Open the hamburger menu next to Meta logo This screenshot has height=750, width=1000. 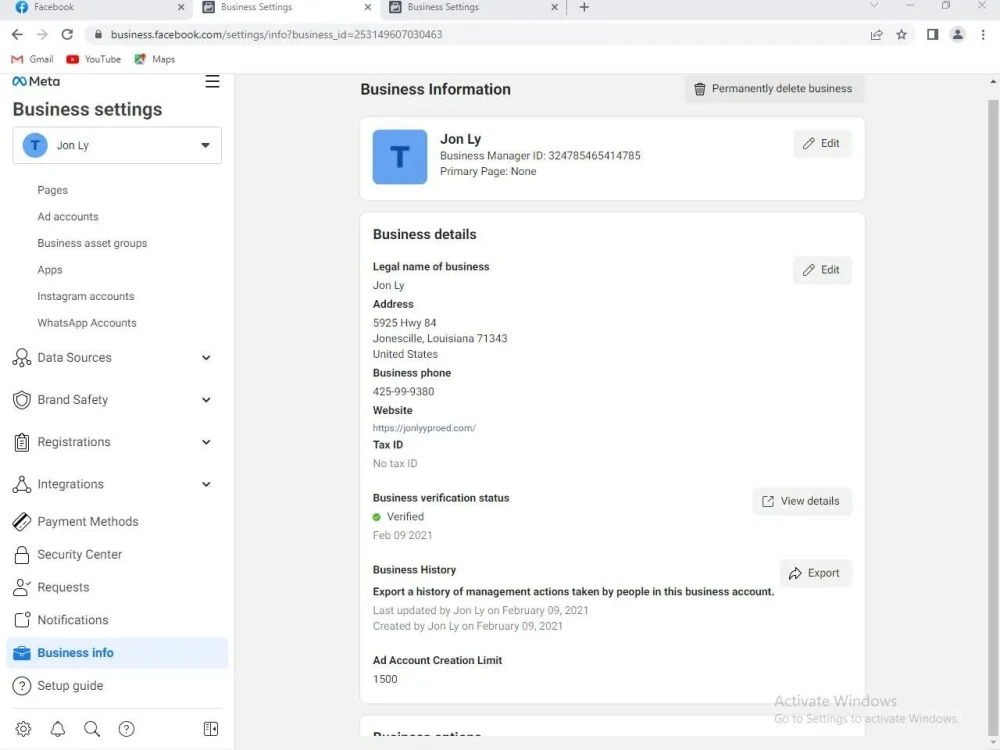point(212,82)
